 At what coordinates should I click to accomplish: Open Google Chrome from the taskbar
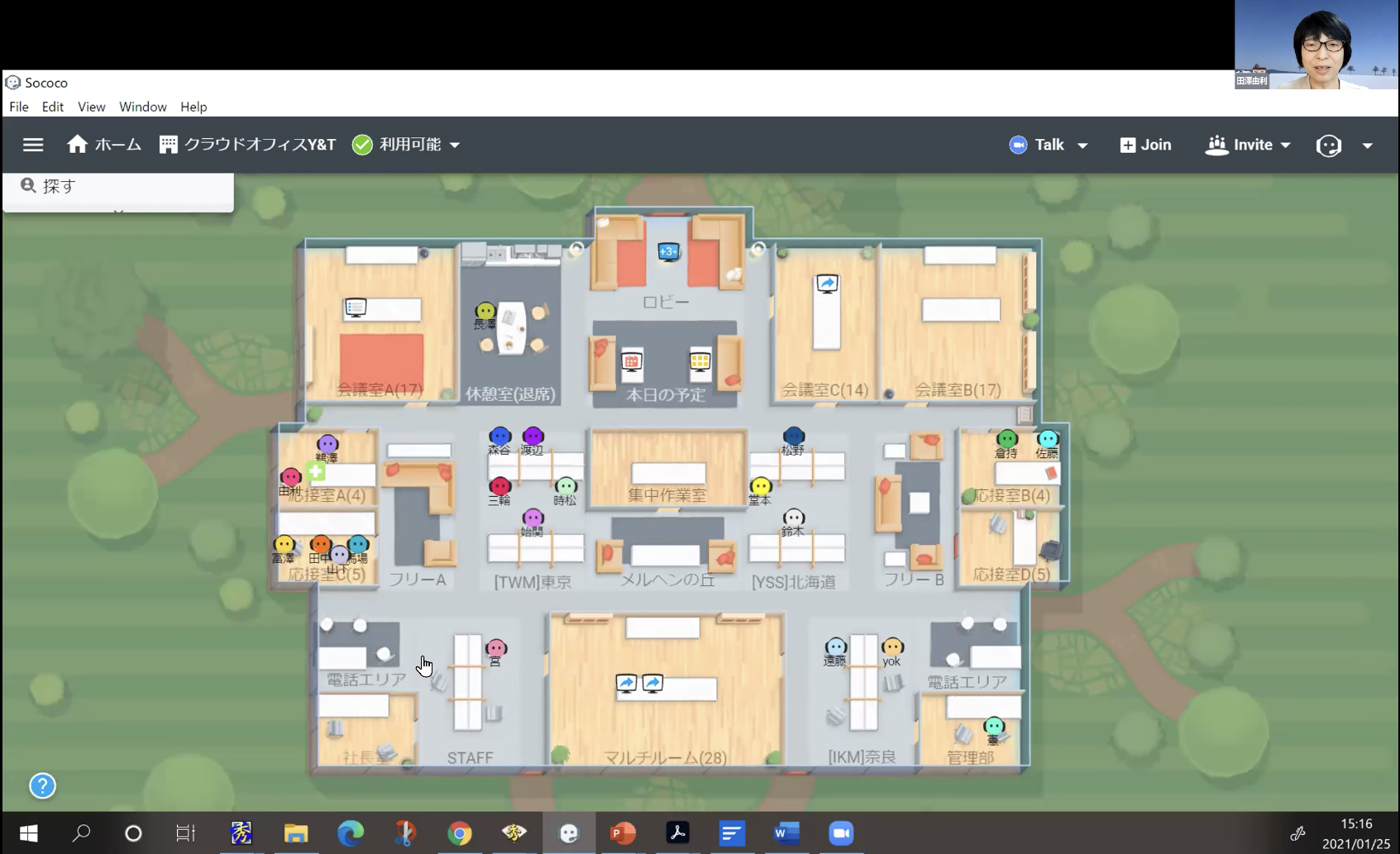[x=459, y=833]
